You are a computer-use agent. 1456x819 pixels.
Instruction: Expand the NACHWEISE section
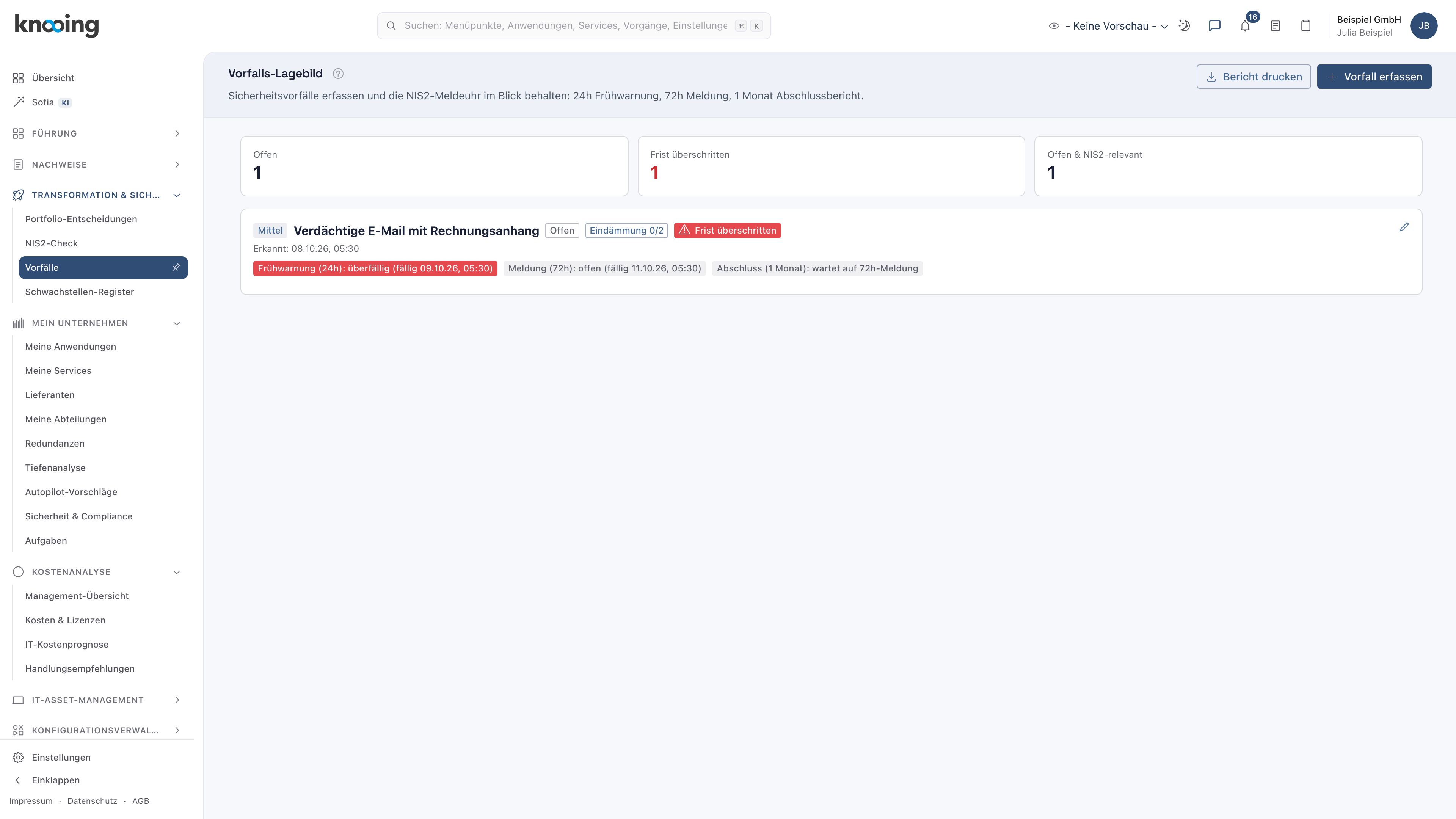[97, 165]
